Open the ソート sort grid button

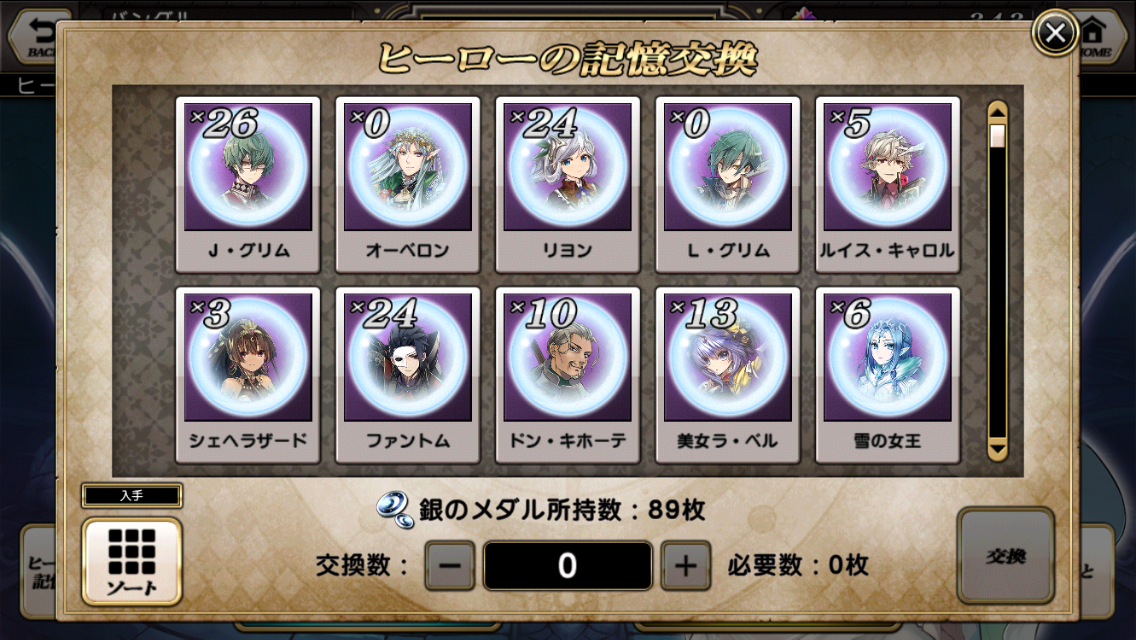(x=131, y=562)
